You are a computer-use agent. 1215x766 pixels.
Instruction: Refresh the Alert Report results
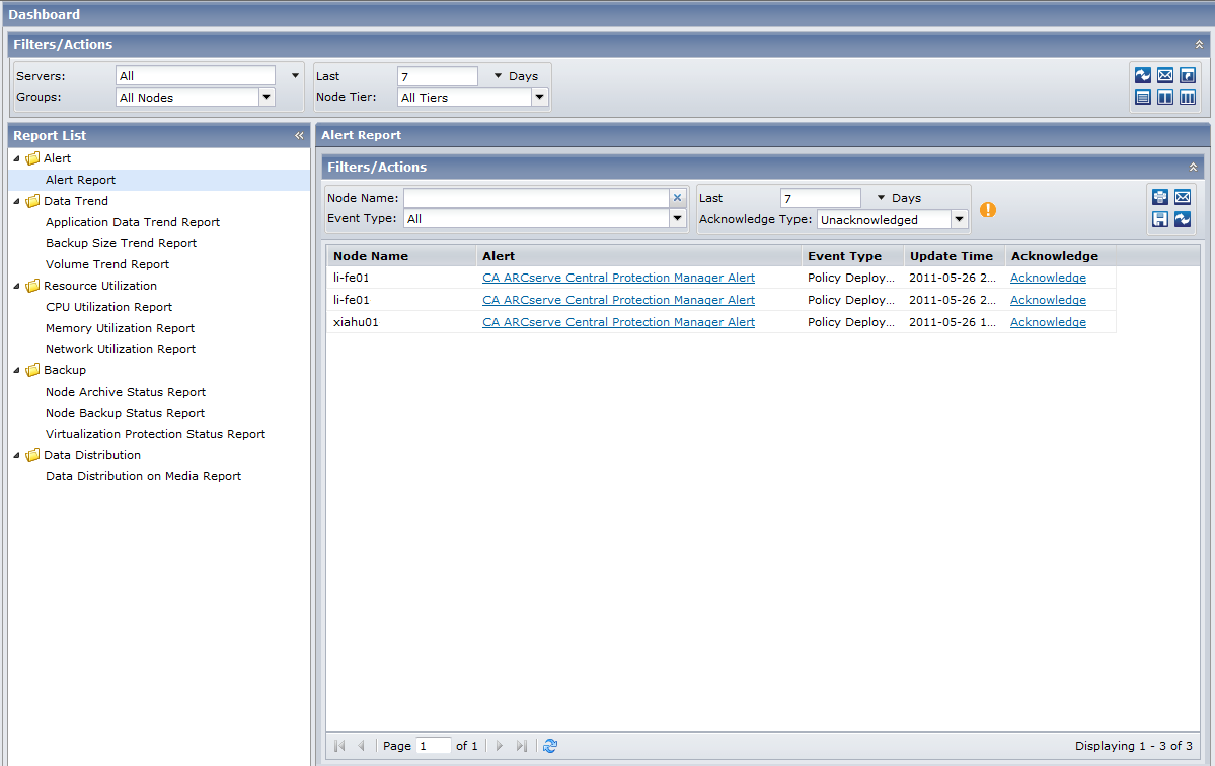pyautogui.click(x=1183, y=219)
